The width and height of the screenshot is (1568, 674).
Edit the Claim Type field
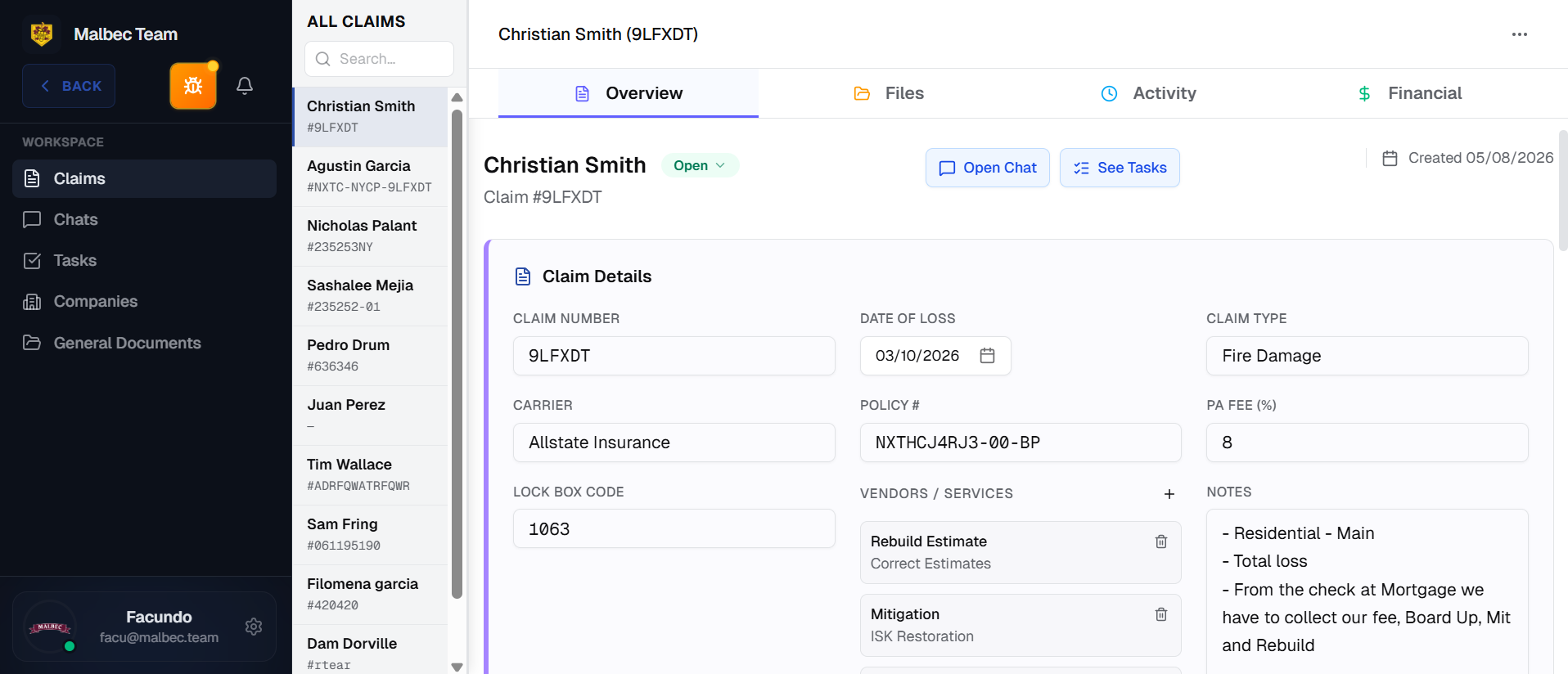(x=1367, y=356)
